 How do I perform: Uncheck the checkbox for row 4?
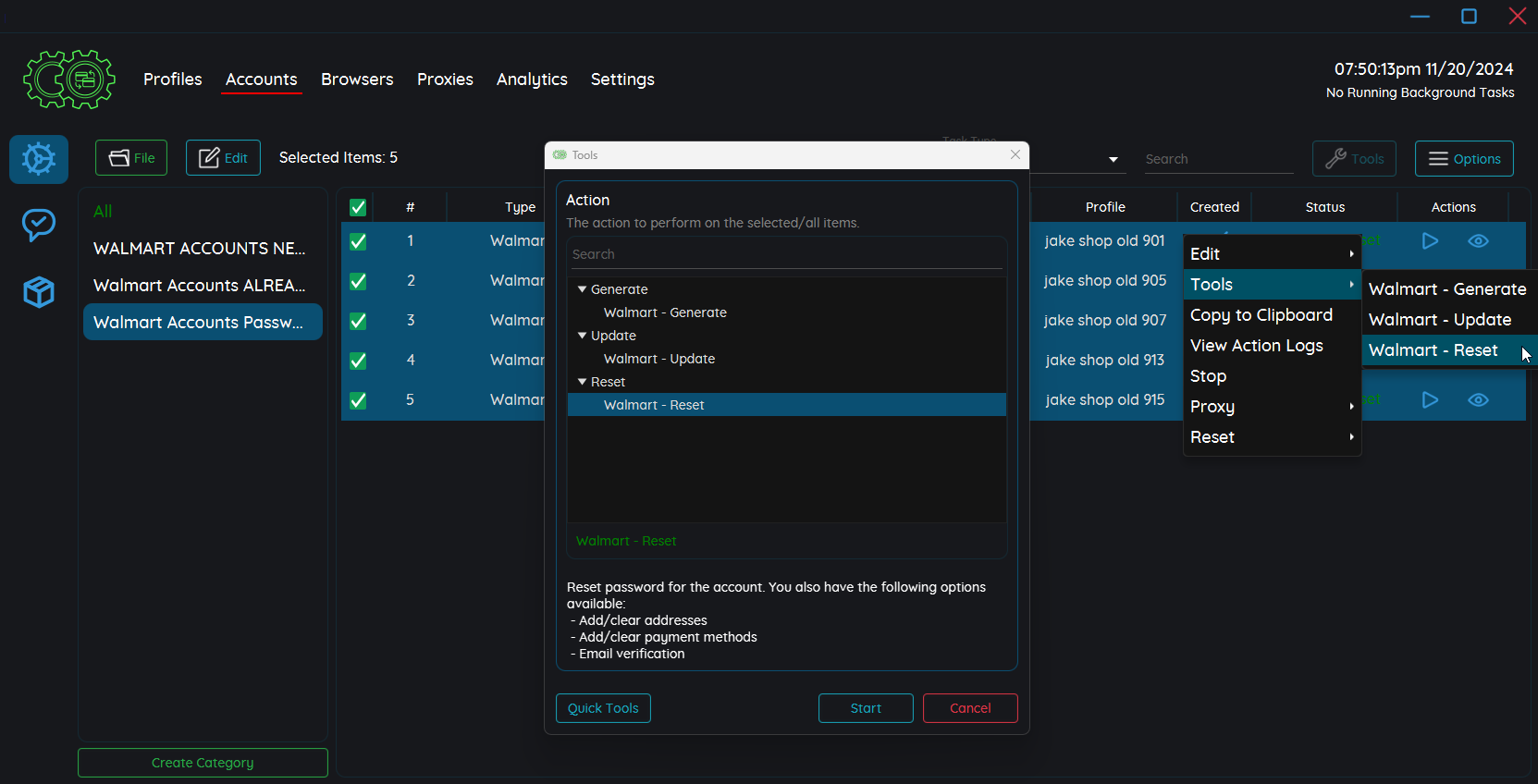pyautogui.click(x=358, y=361)
